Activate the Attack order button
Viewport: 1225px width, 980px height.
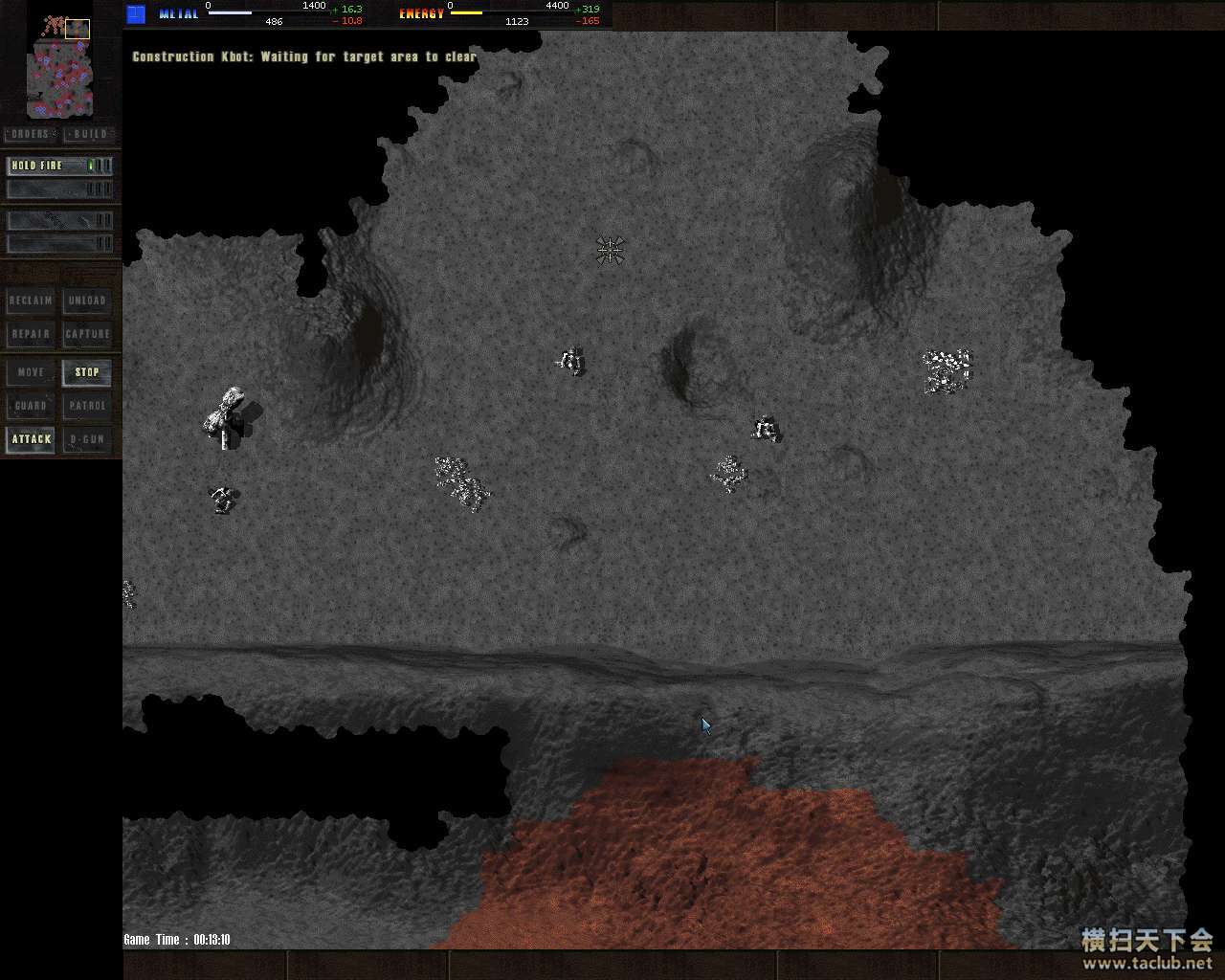(31, 439)
